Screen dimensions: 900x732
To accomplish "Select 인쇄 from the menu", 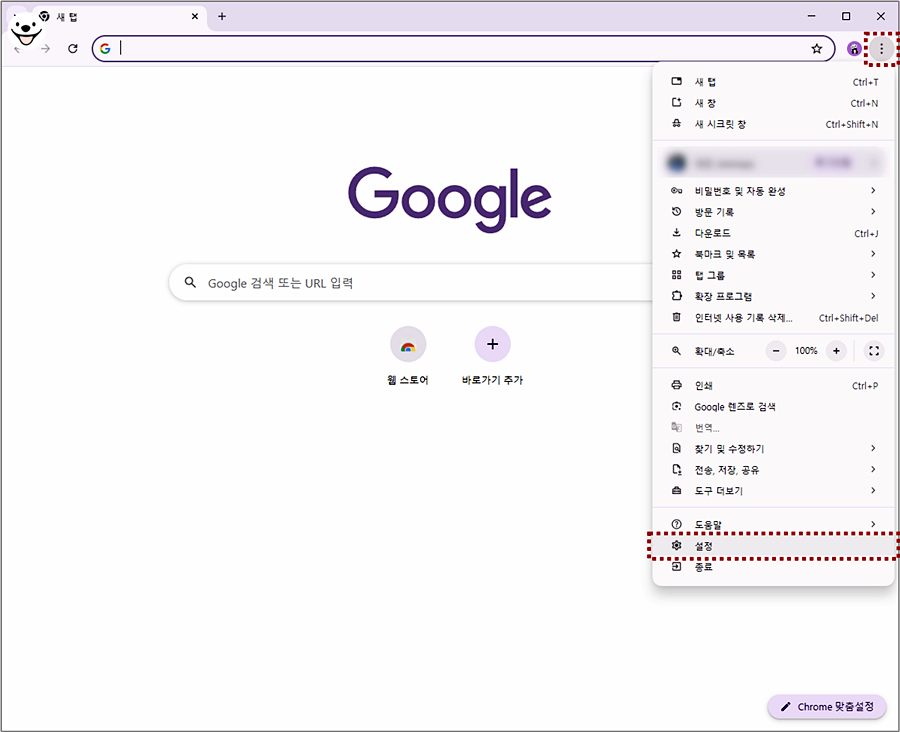I will [x=774, y=386].
